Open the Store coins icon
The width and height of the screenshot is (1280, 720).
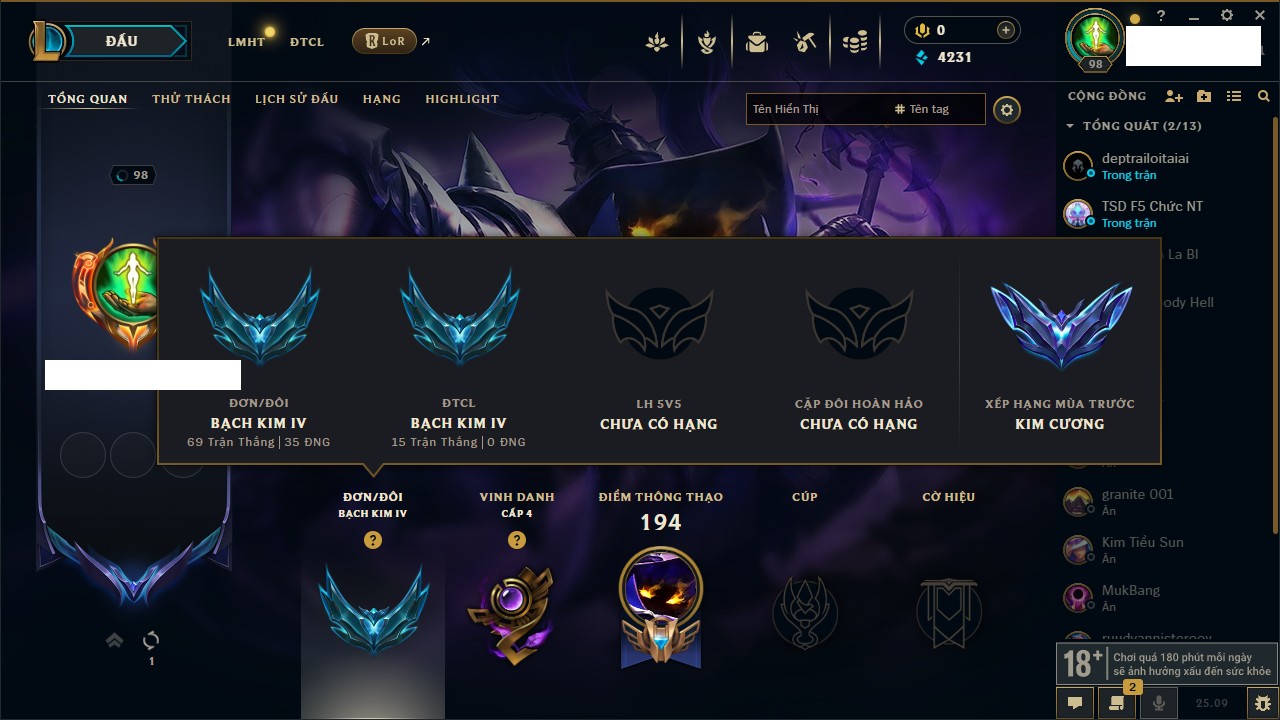855,42
